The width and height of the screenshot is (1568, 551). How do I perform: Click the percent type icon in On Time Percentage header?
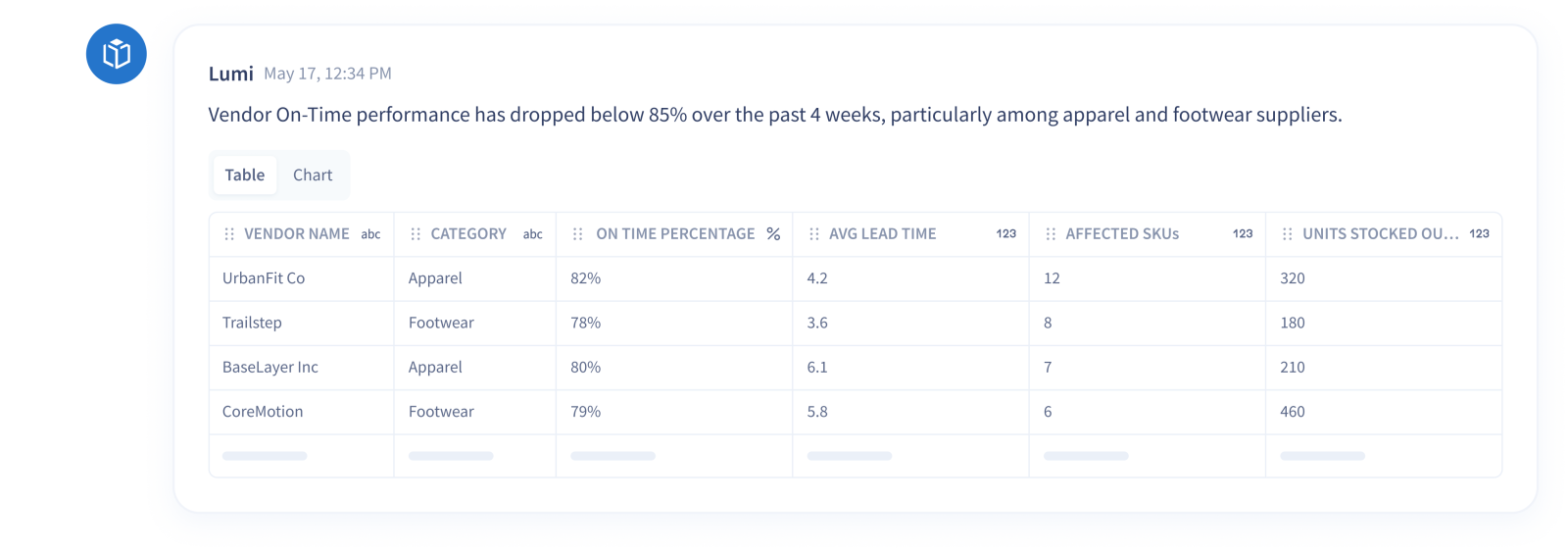pyautogui.click(x=773, y=234)
